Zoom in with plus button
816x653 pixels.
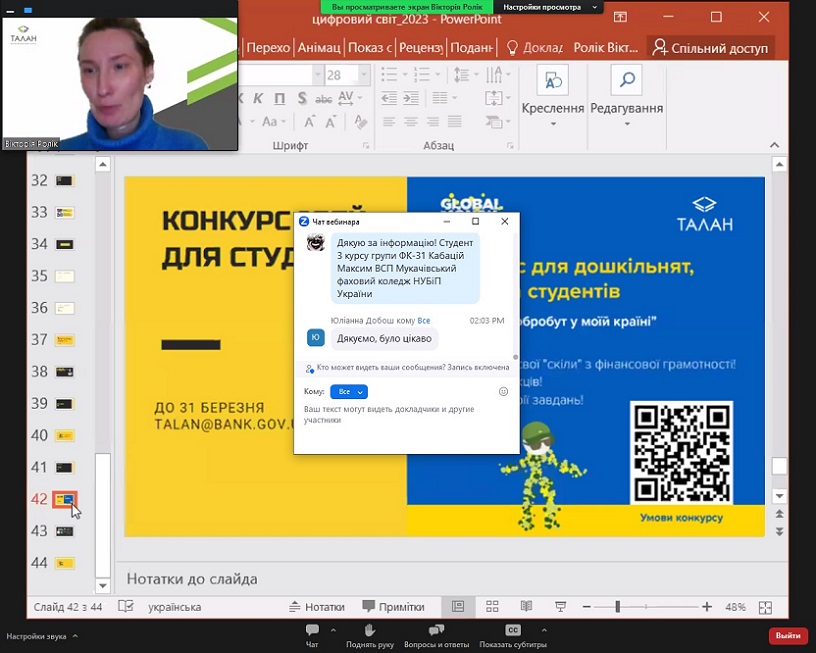707,607
